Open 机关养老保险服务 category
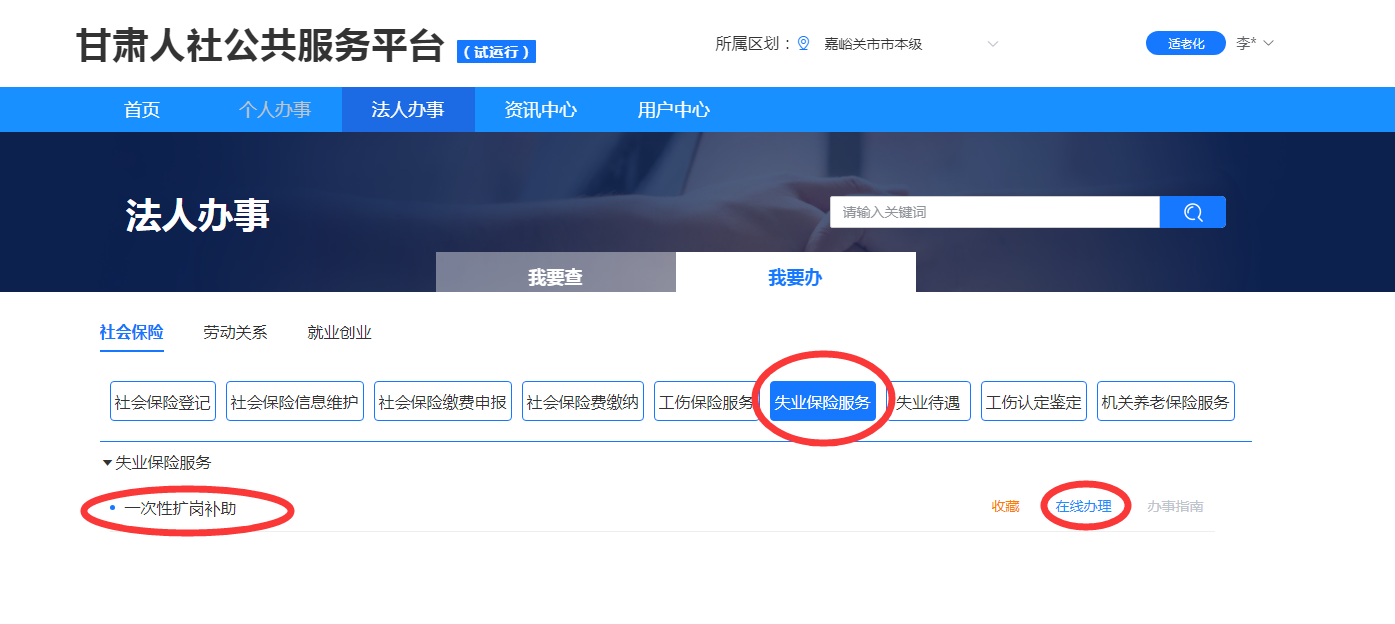 point(1165,402)
